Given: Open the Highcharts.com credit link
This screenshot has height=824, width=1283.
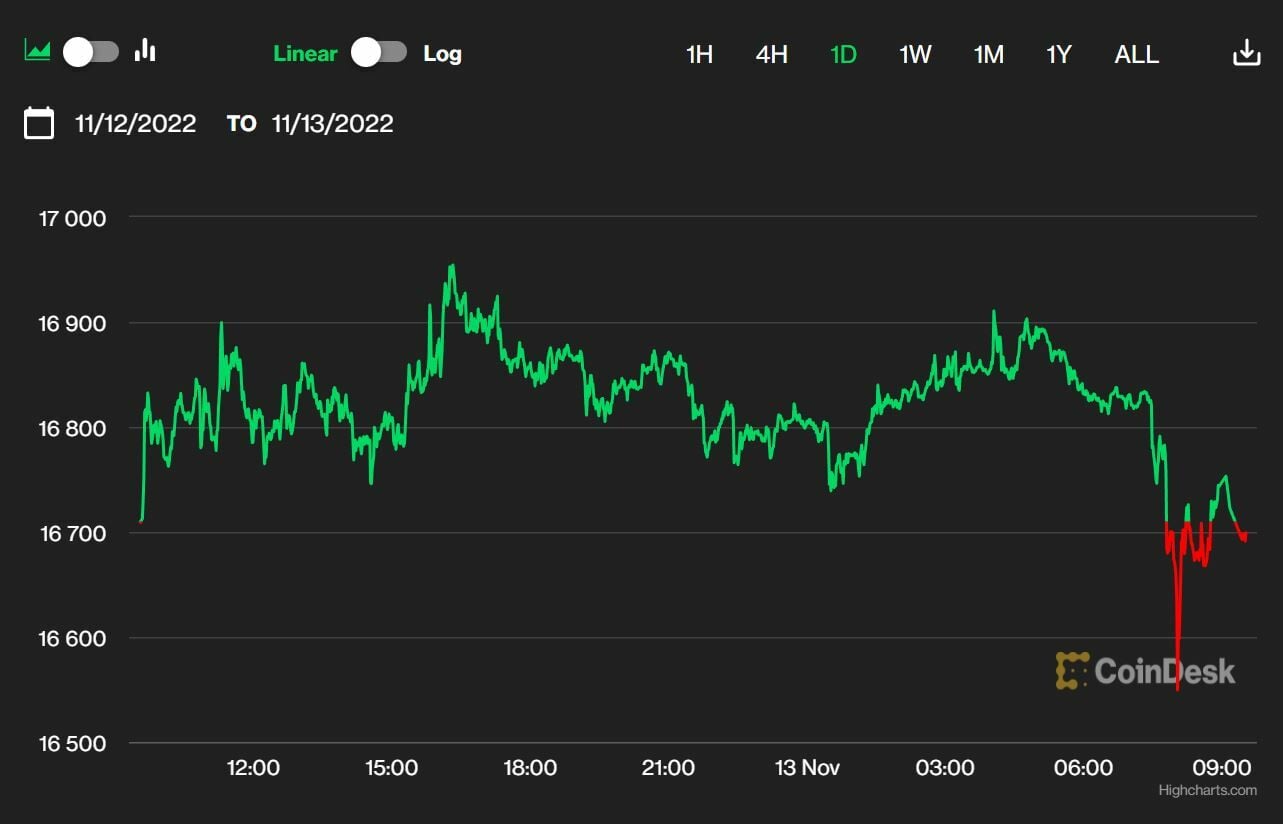Looking at the screenshot, I should (x=1207, y=791).
